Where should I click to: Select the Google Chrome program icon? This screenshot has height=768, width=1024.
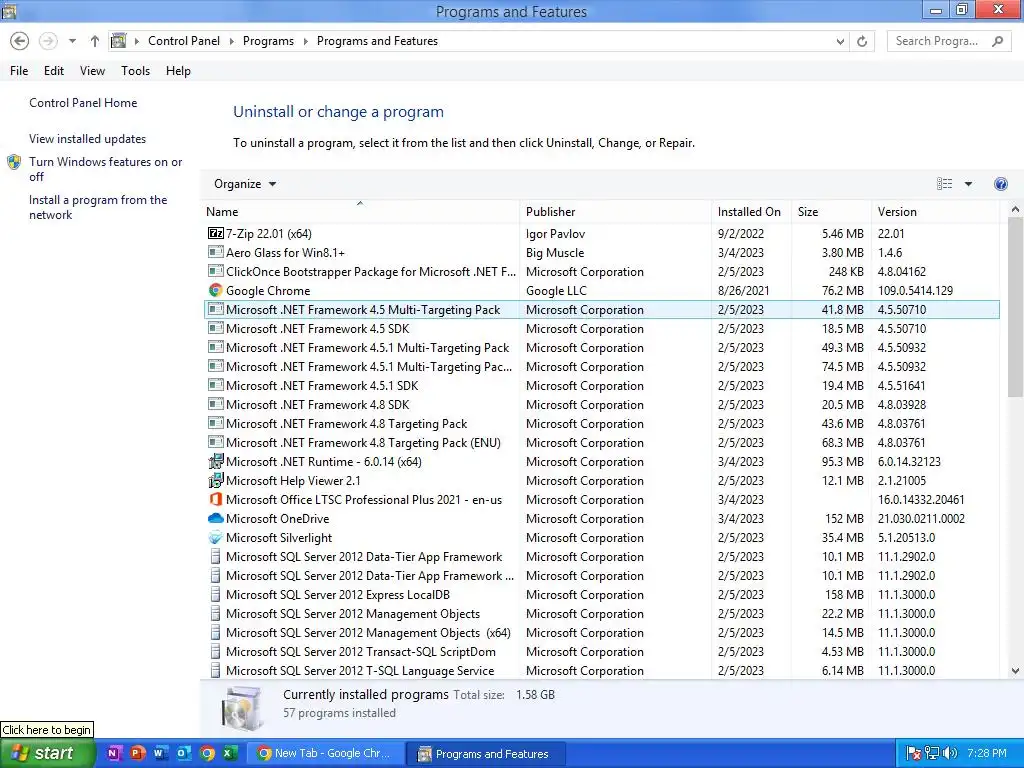216,290
